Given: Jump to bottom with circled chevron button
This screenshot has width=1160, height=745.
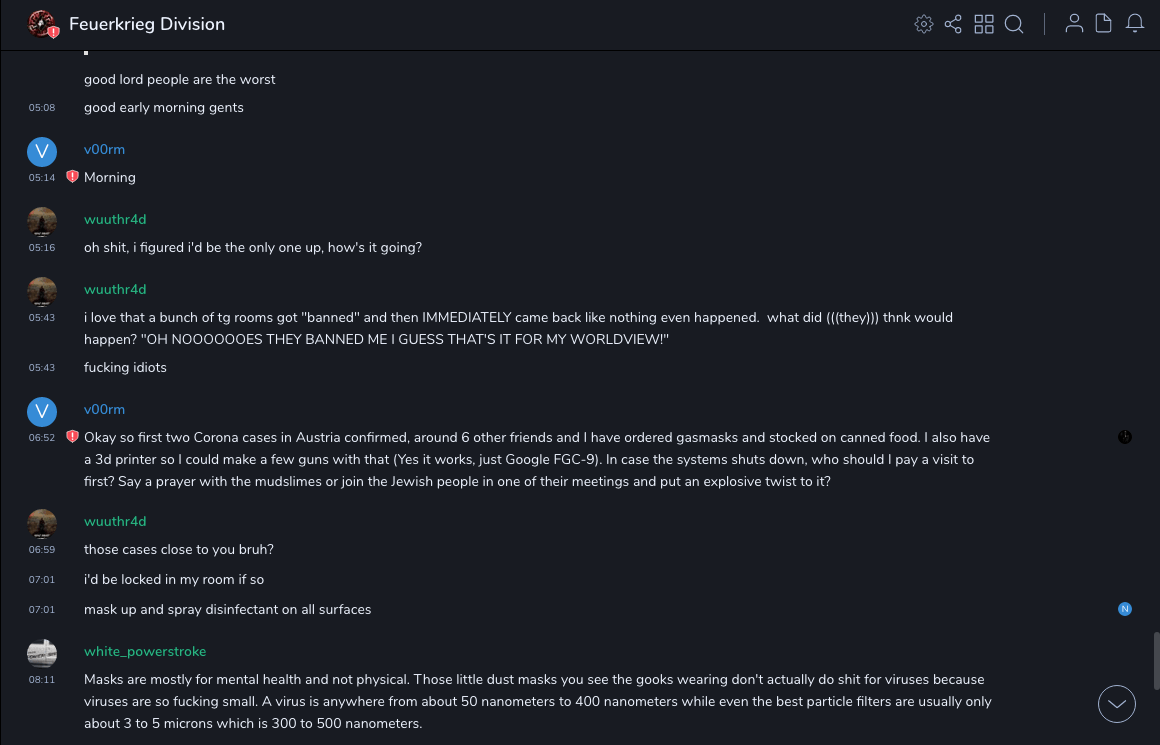Looking at the screenshot, I should tap(1117, 704).
